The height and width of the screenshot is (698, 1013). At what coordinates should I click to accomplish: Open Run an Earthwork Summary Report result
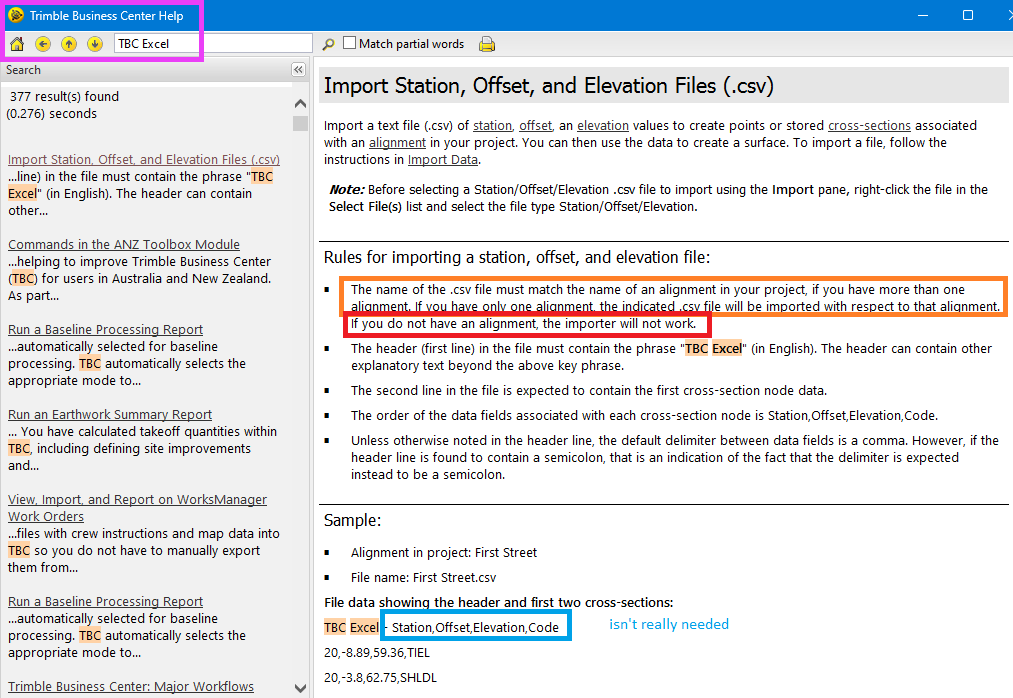(110, 414)
